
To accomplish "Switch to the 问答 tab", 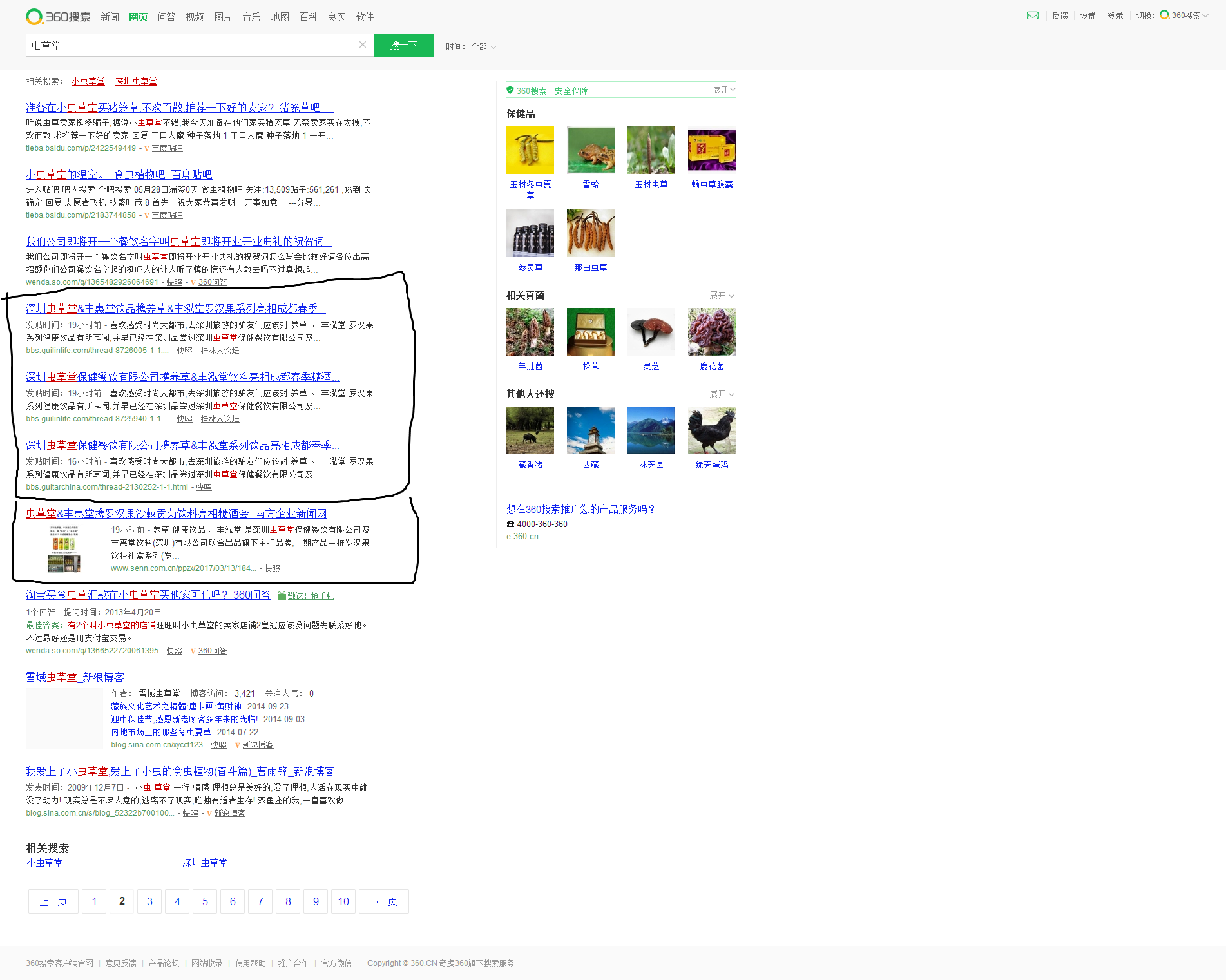I will tap(166, 17).
